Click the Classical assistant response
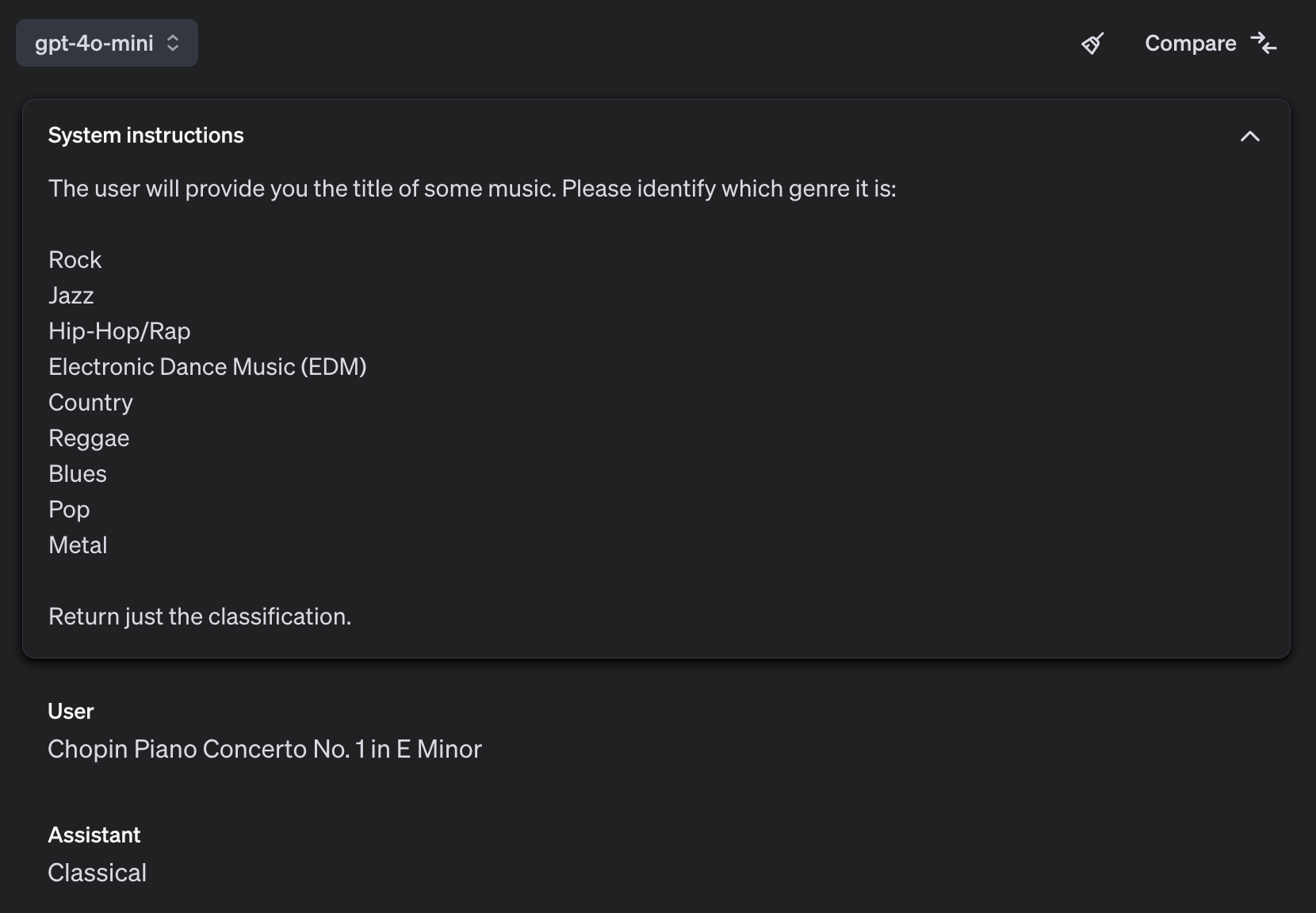Screen dimensions: 1316x913 tap(98, 873)
